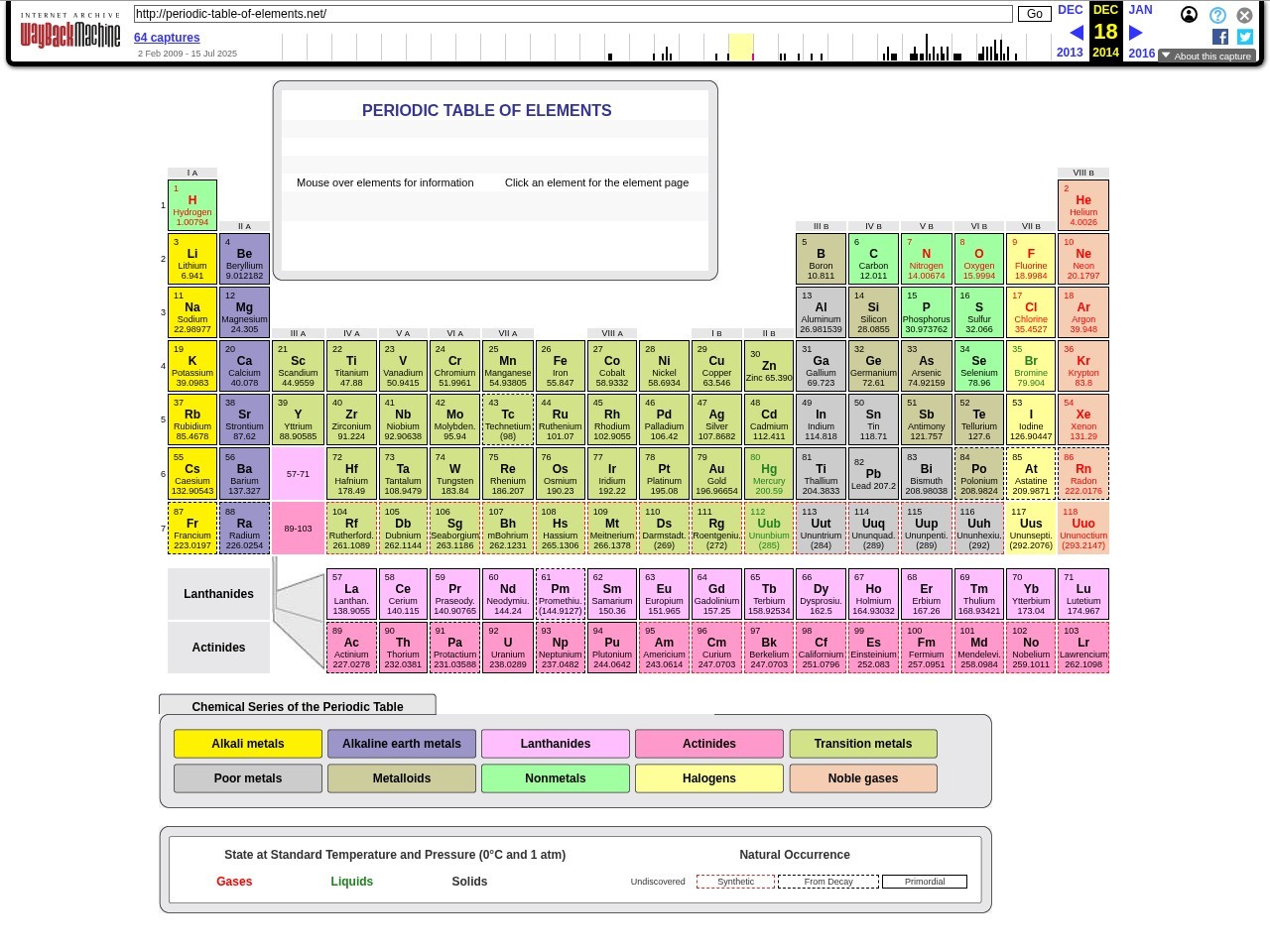Select the Uranium element cell
This screenshot has height=952, width=1270.
coord(508,647)
